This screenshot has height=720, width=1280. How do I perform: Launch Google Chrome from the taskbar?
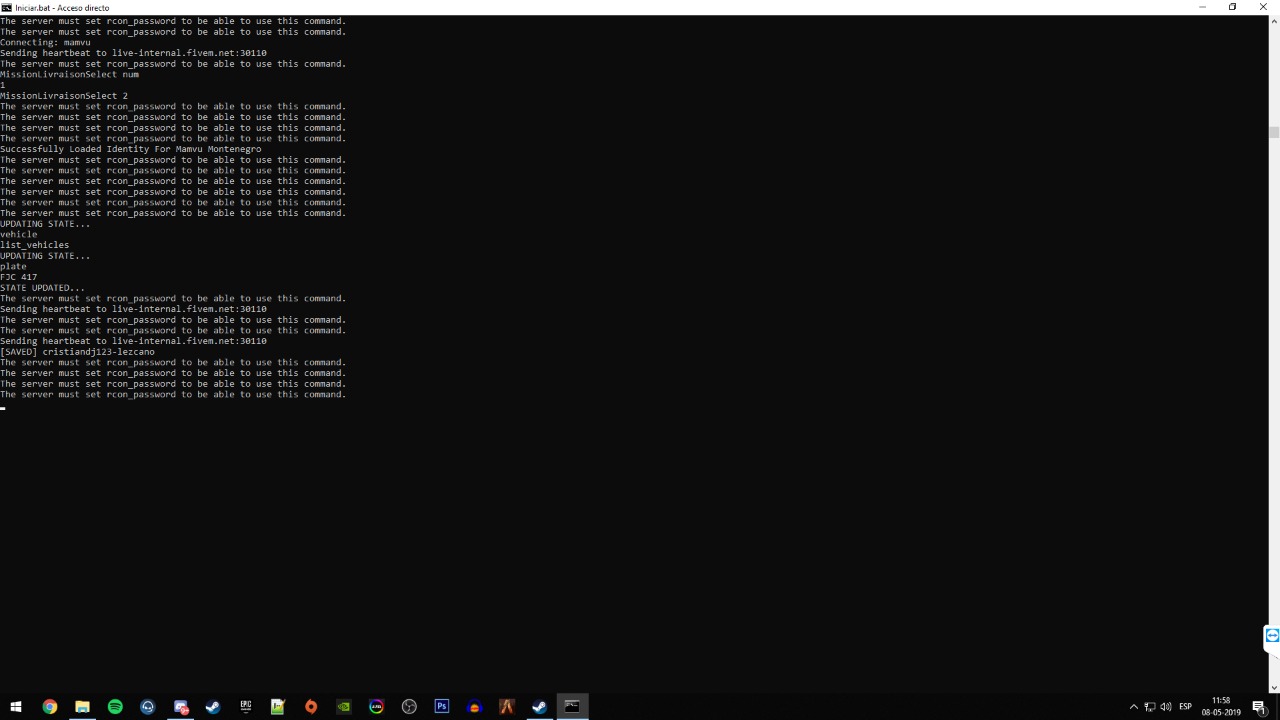[49, 707]
